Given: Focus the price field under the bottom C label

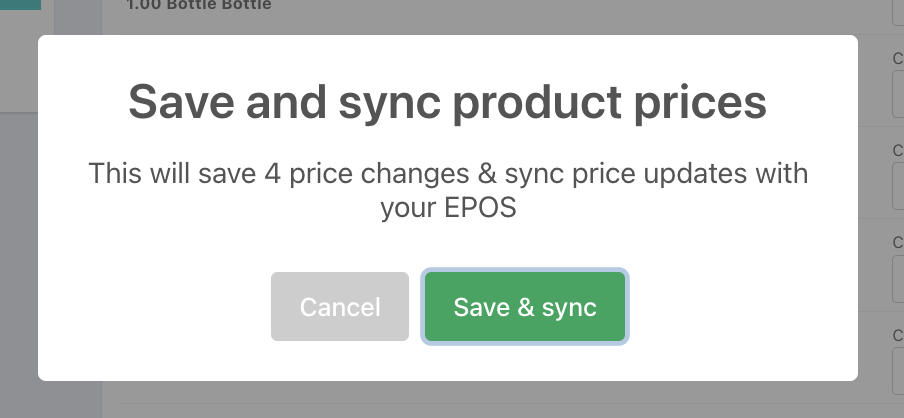Looking at the screenshot, I should 898,371.
